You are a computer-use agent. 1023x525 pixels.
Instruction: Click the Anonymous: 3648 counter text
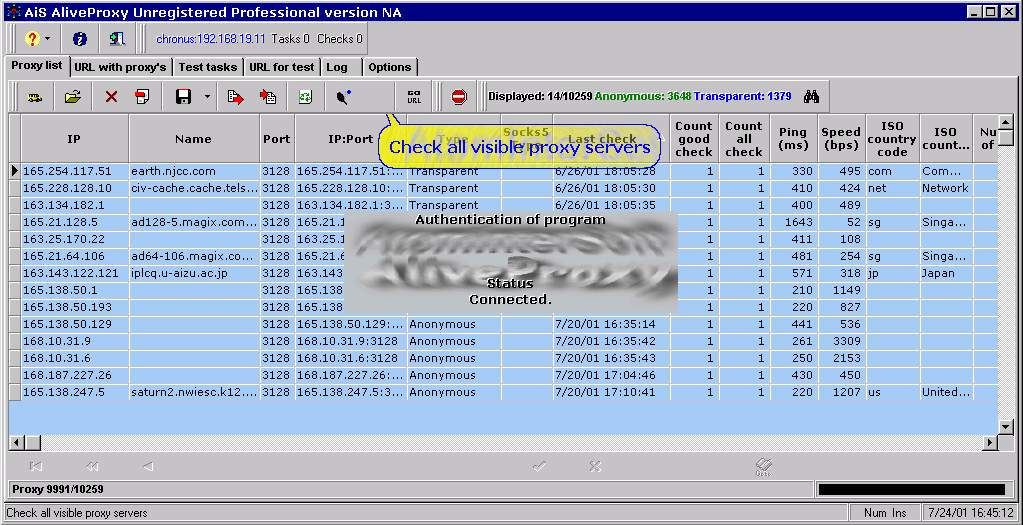(642, 97)
